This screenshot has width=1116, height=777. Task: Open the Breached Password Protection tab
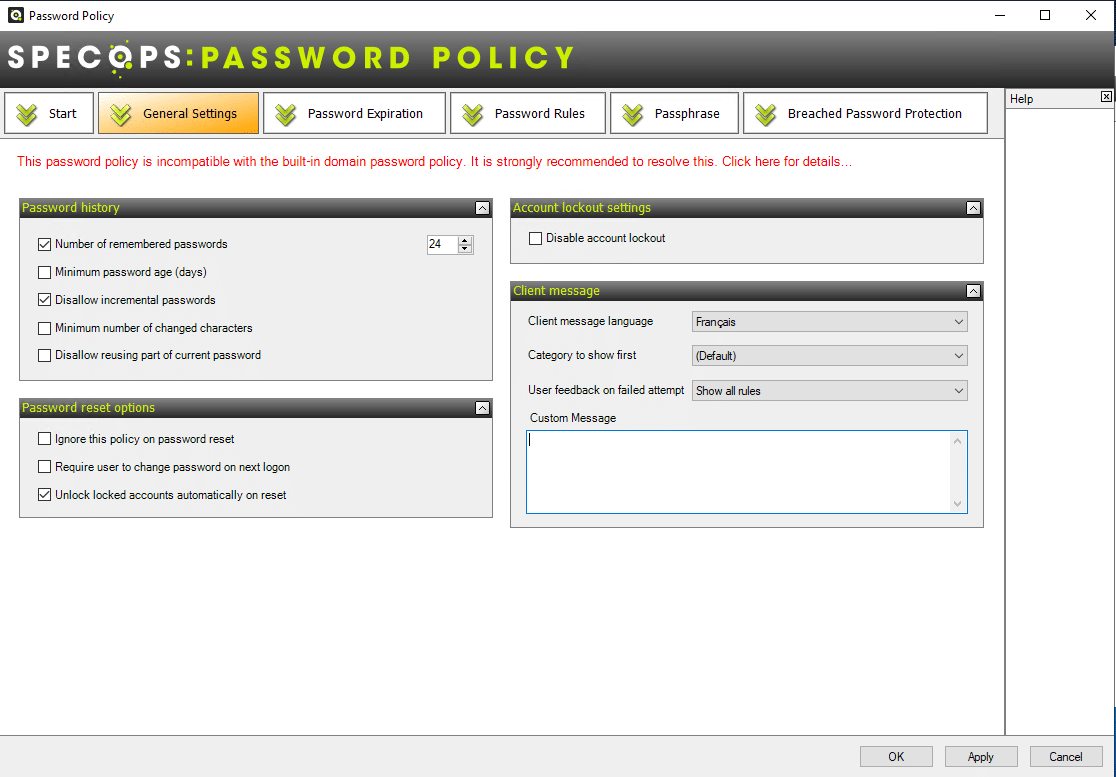[x=865, y=113]
